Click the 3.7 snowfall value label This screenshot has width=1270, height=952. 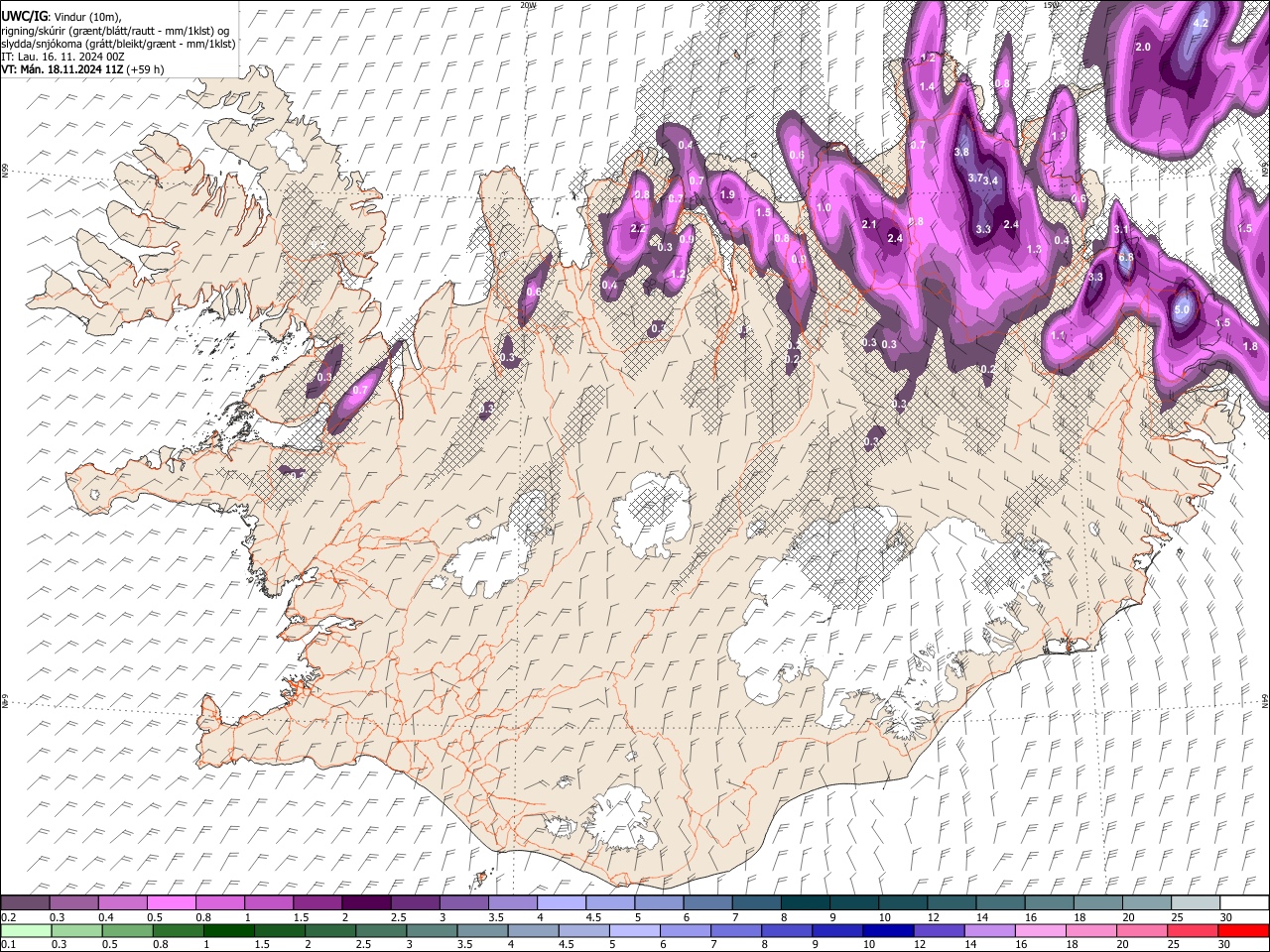975,178
